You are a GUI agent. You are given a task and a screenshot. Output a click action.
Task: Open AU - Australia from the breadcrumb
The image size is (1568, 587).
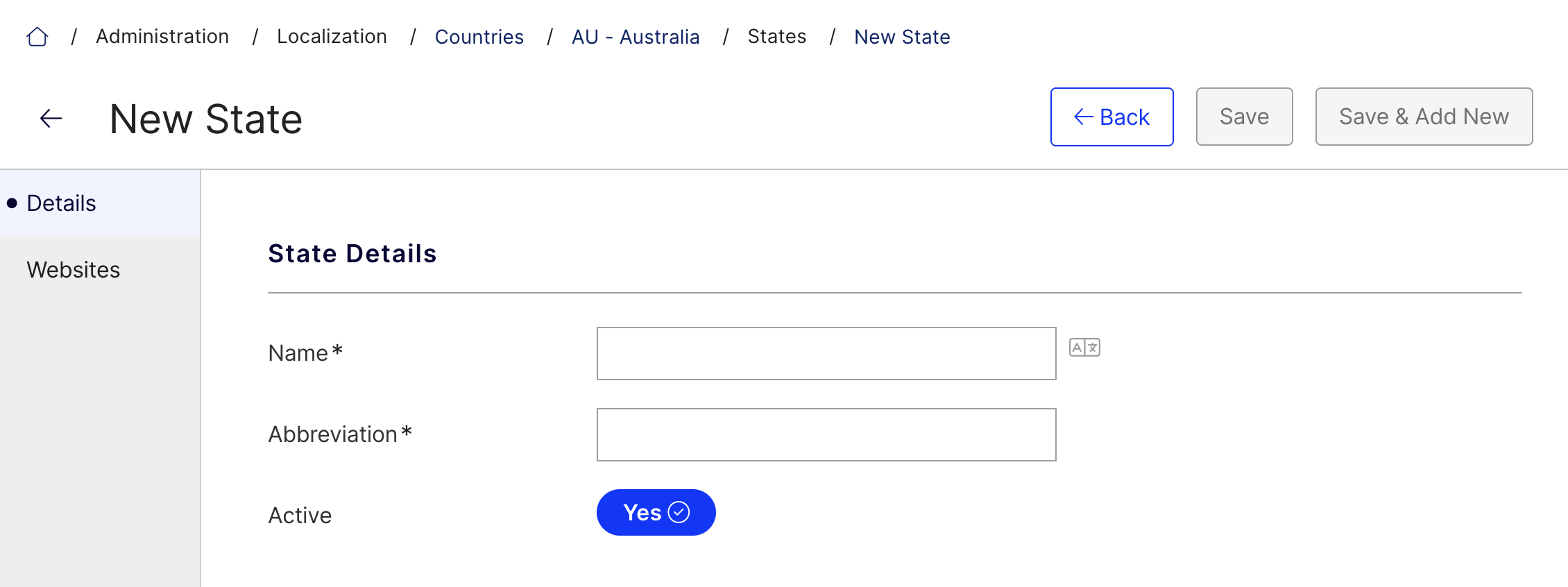[635, 36]
